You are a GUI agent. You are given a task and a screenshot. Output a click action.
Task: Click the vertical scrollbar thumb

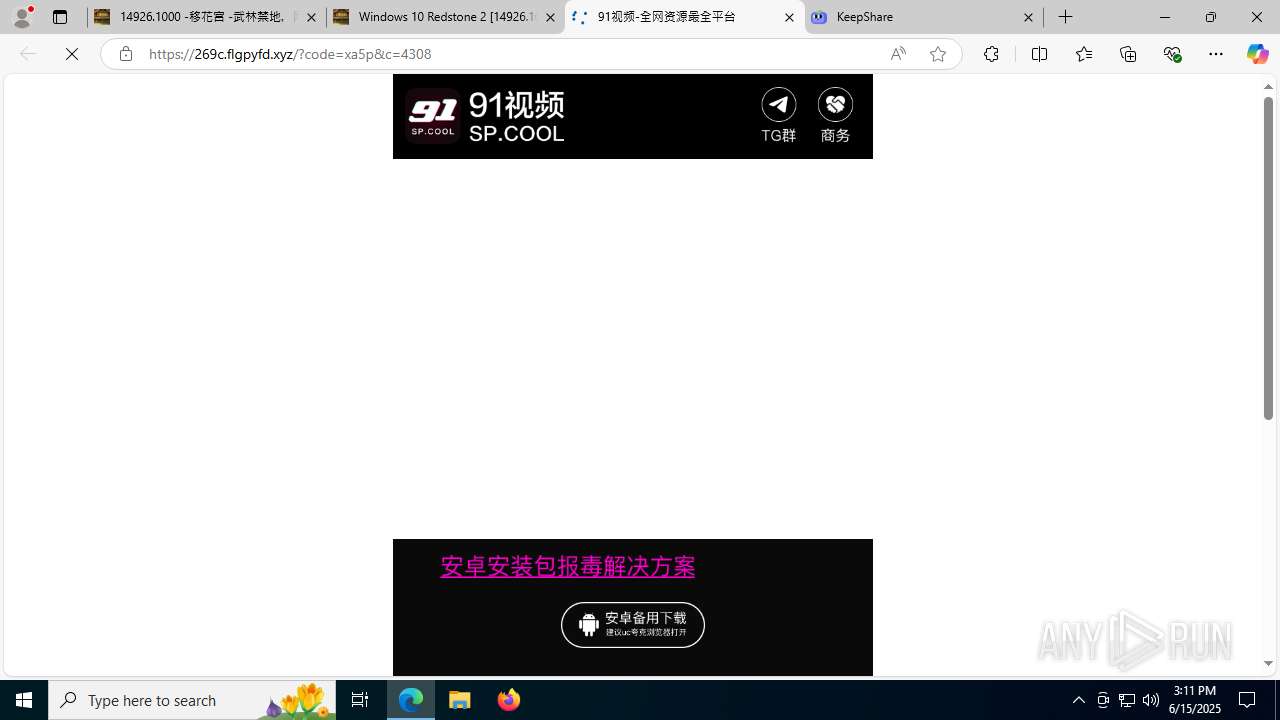1268,258
